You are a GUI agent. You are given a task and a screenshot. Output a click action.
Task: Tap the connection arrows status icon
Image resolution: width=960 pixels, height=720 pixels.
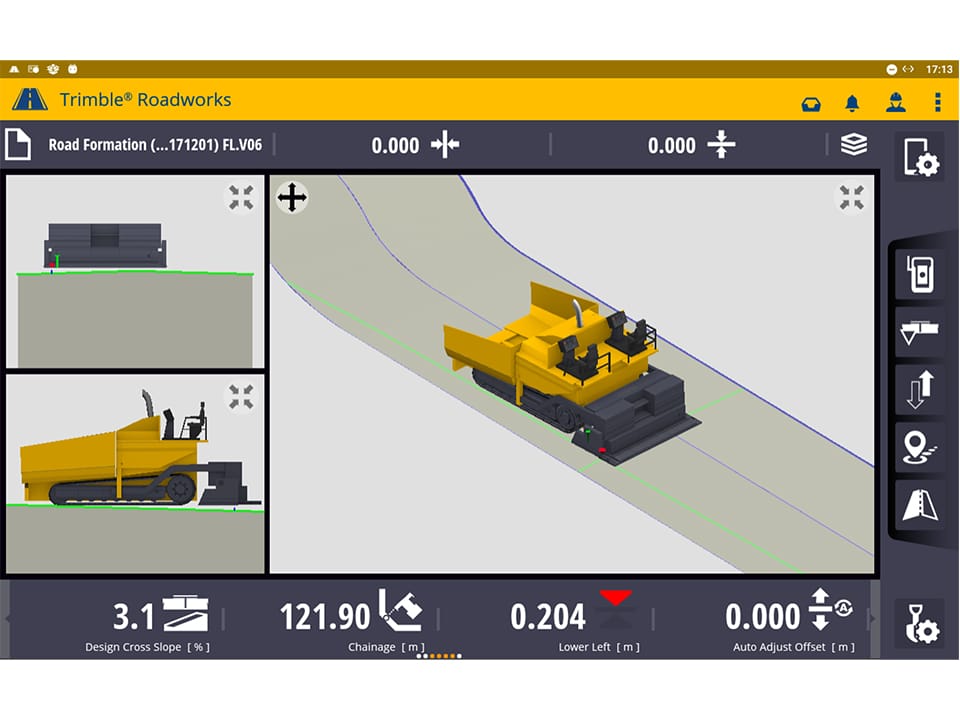point(909,69)
